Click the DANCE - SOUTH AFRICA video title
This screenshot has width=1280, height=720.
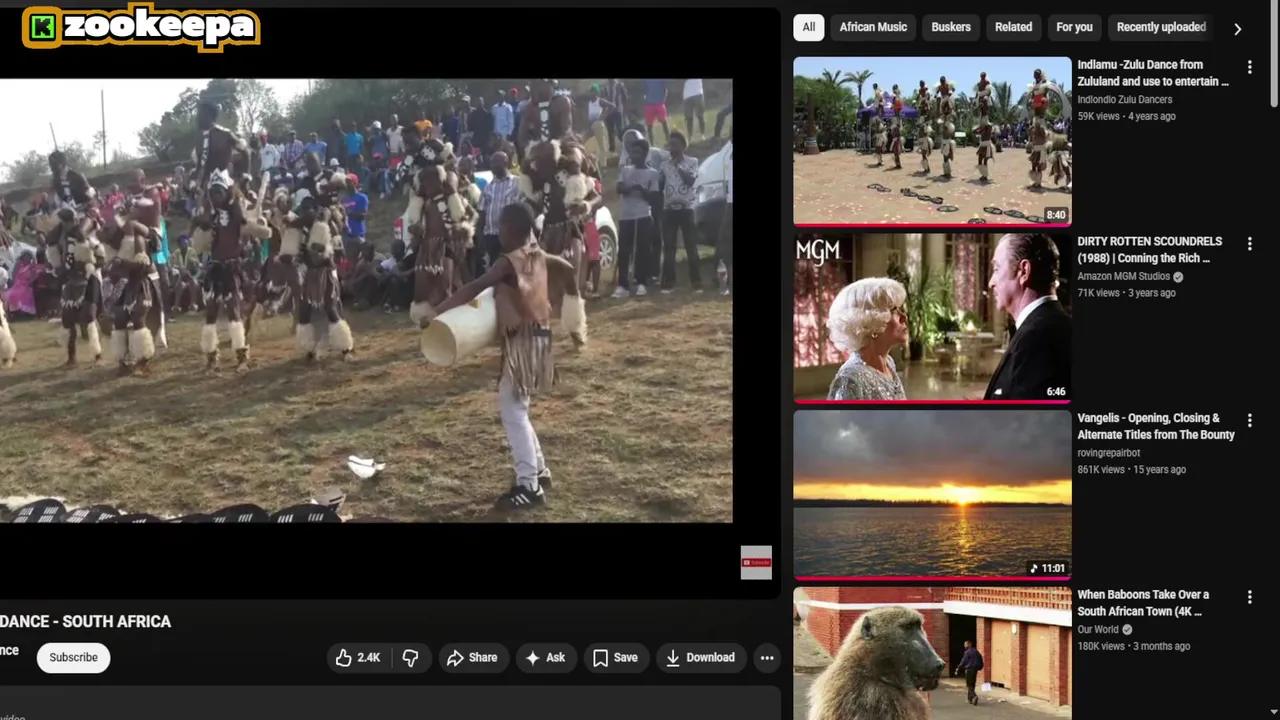point(86,621)
